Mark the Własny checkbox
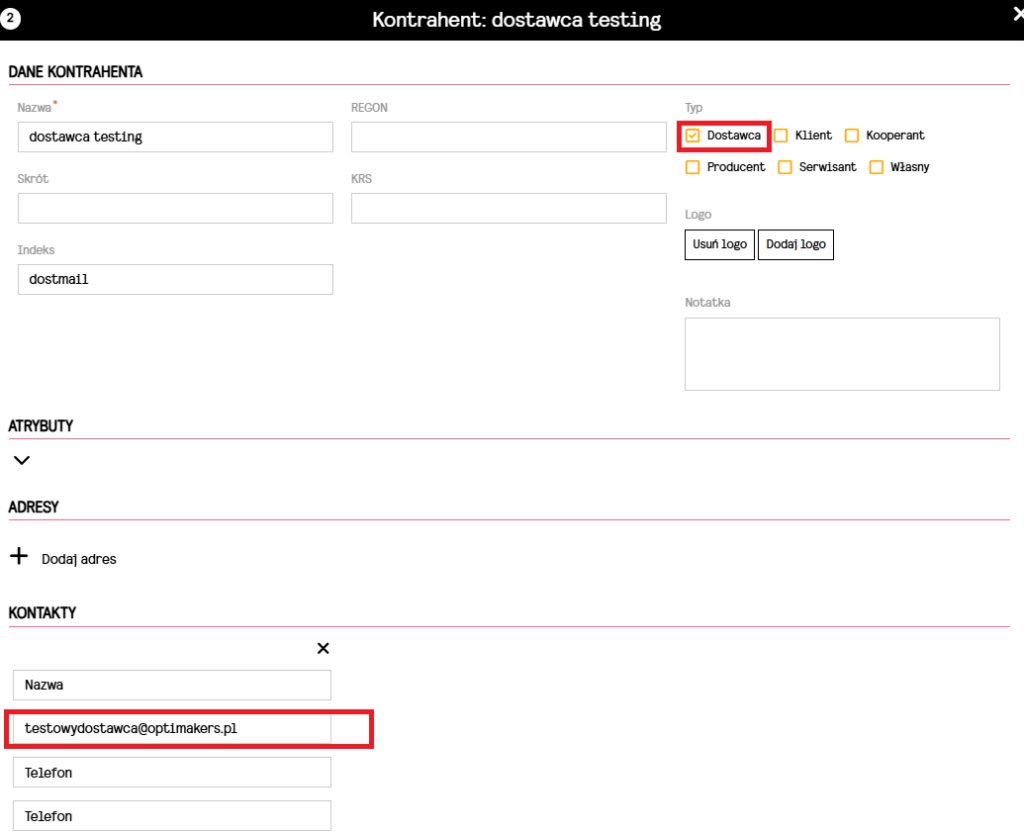Viewport: 1024px width, 832px height. tap(876, 168)
